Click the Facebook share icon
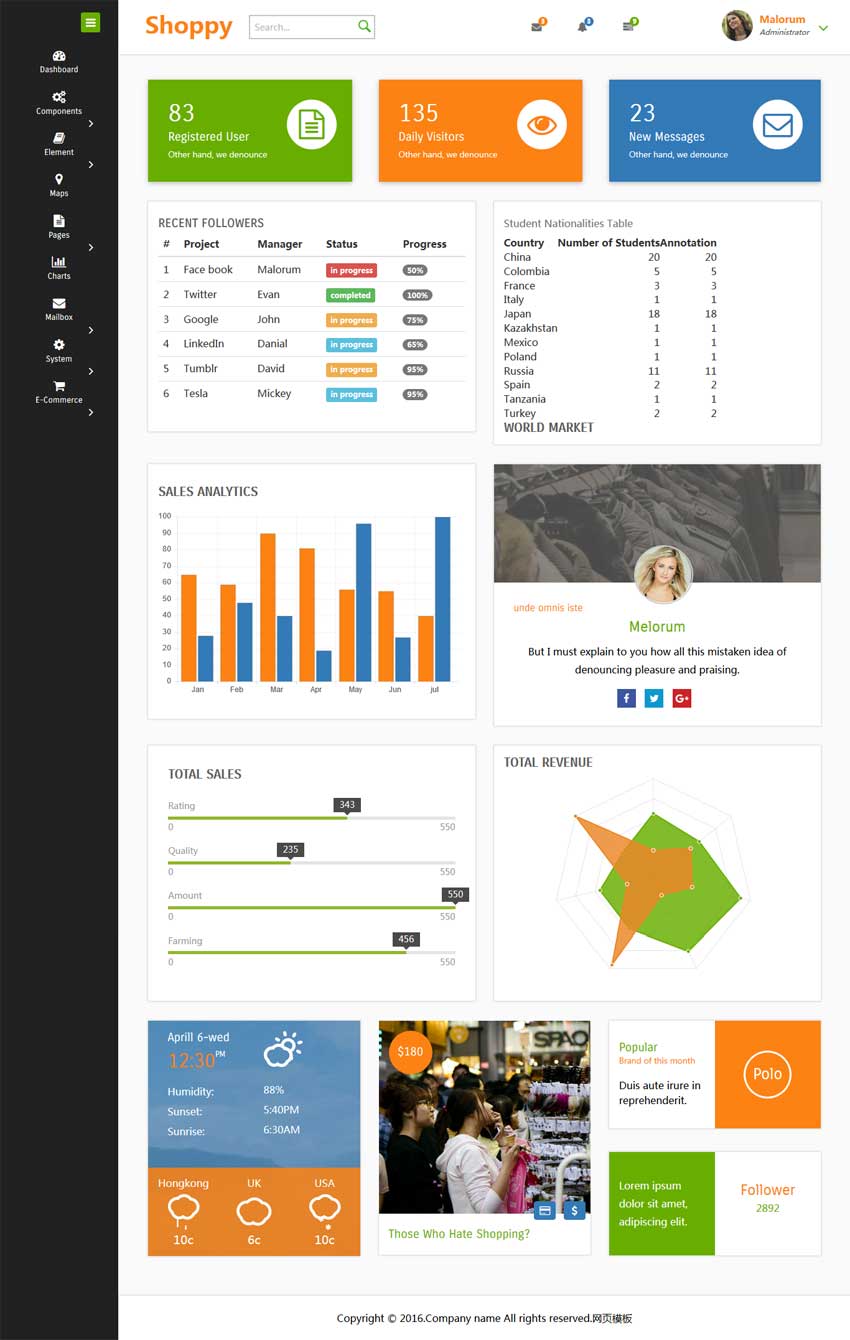This screenshot has width=850, height=1340. [627, 698]
